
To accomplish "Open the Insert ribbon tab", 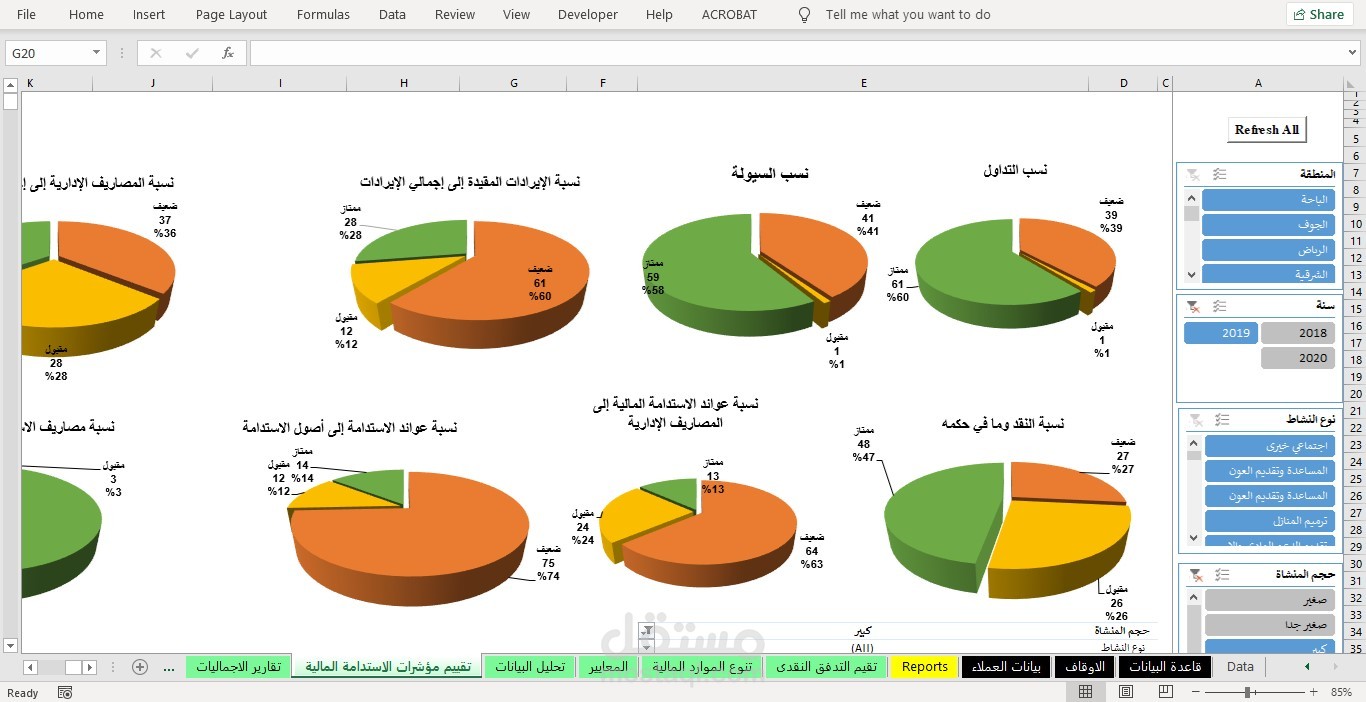I will (149, 14).
